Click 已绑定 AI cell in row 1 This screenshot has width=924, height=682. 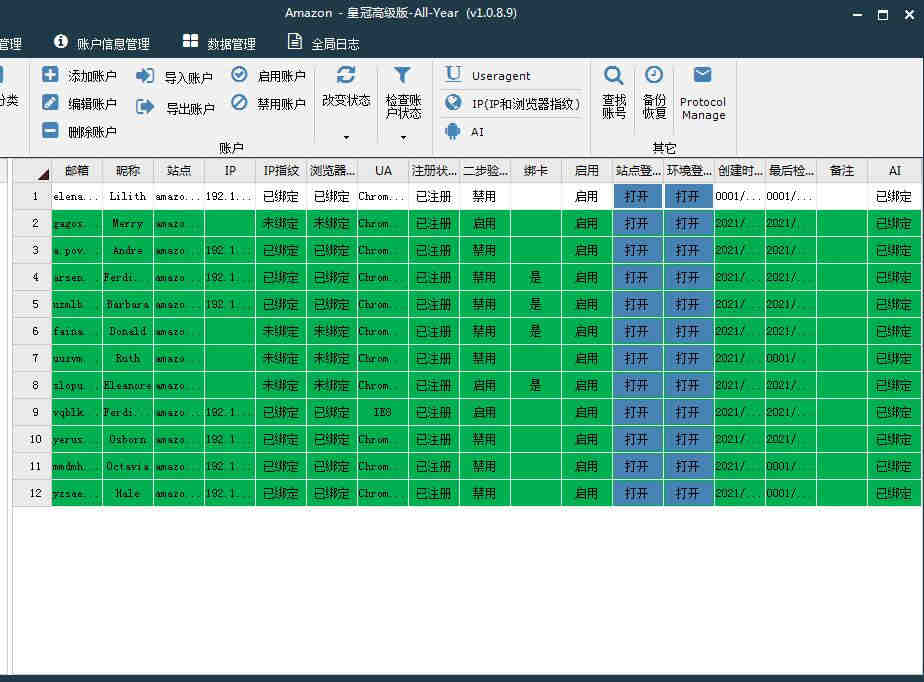coord(895,196)
